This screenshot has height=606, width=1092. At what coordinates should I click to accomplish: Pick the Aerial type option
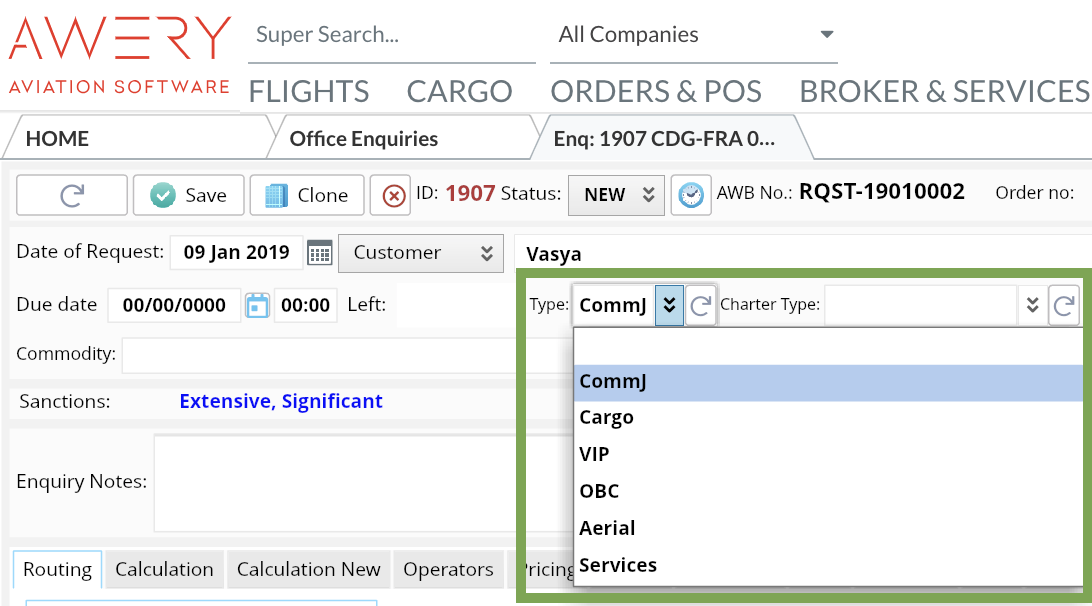(607, 528)
